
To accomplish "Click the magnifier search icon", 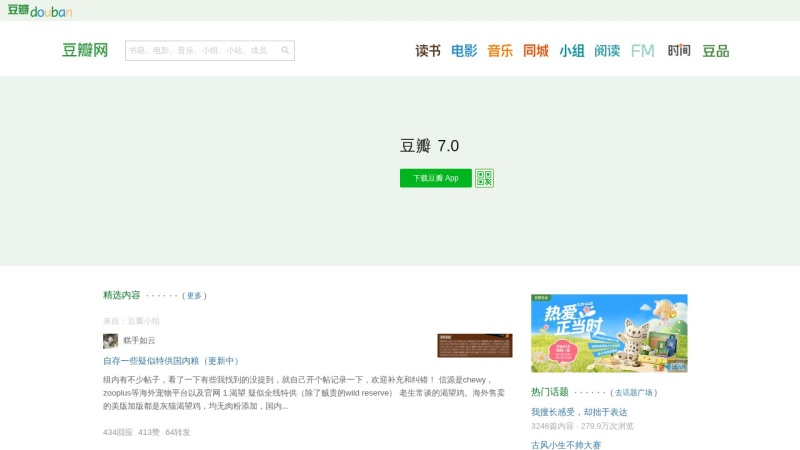I will 285,50.
